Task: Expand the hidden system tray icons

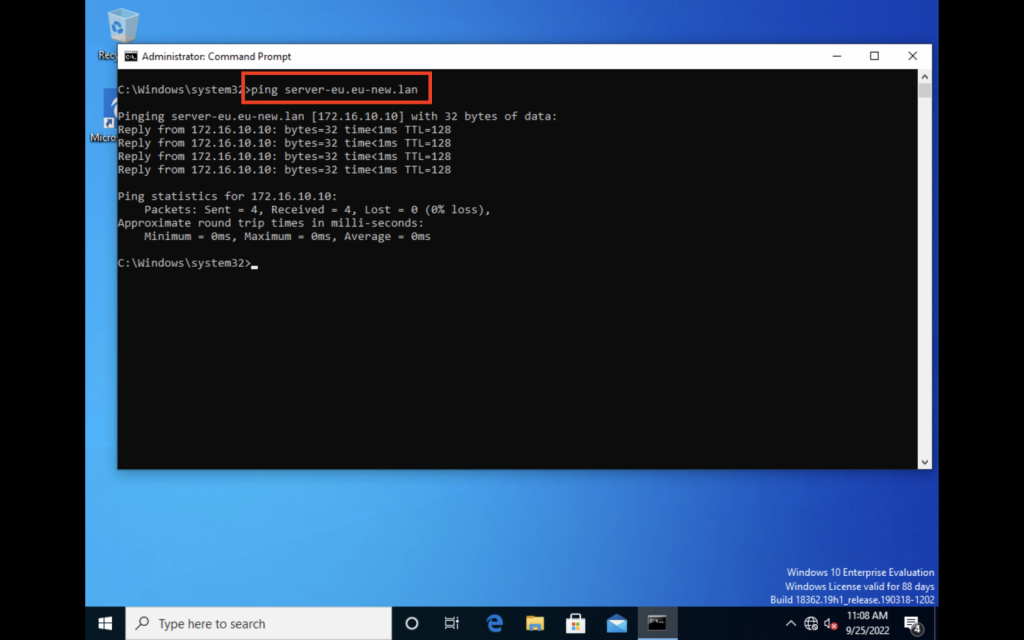Action: pos(791,624)
